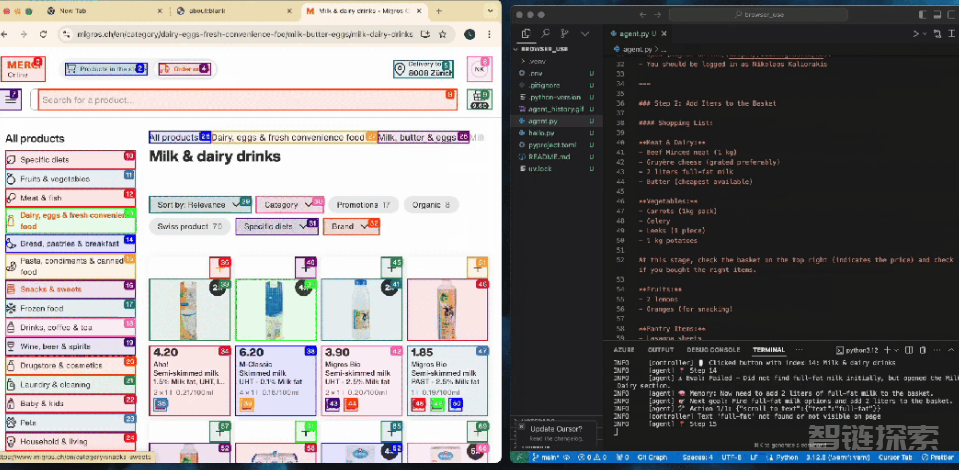The width and height of the screenshot is (959, 470).
Task: Split the terminal panel
Action: click(x=909, y=350)
